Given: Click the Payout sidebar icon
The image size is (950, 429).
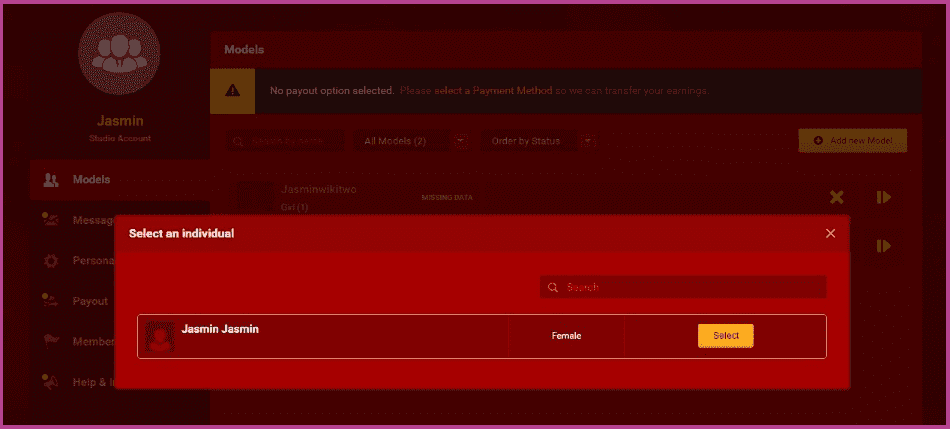Looking at the screenshot, I should point(51,301).
